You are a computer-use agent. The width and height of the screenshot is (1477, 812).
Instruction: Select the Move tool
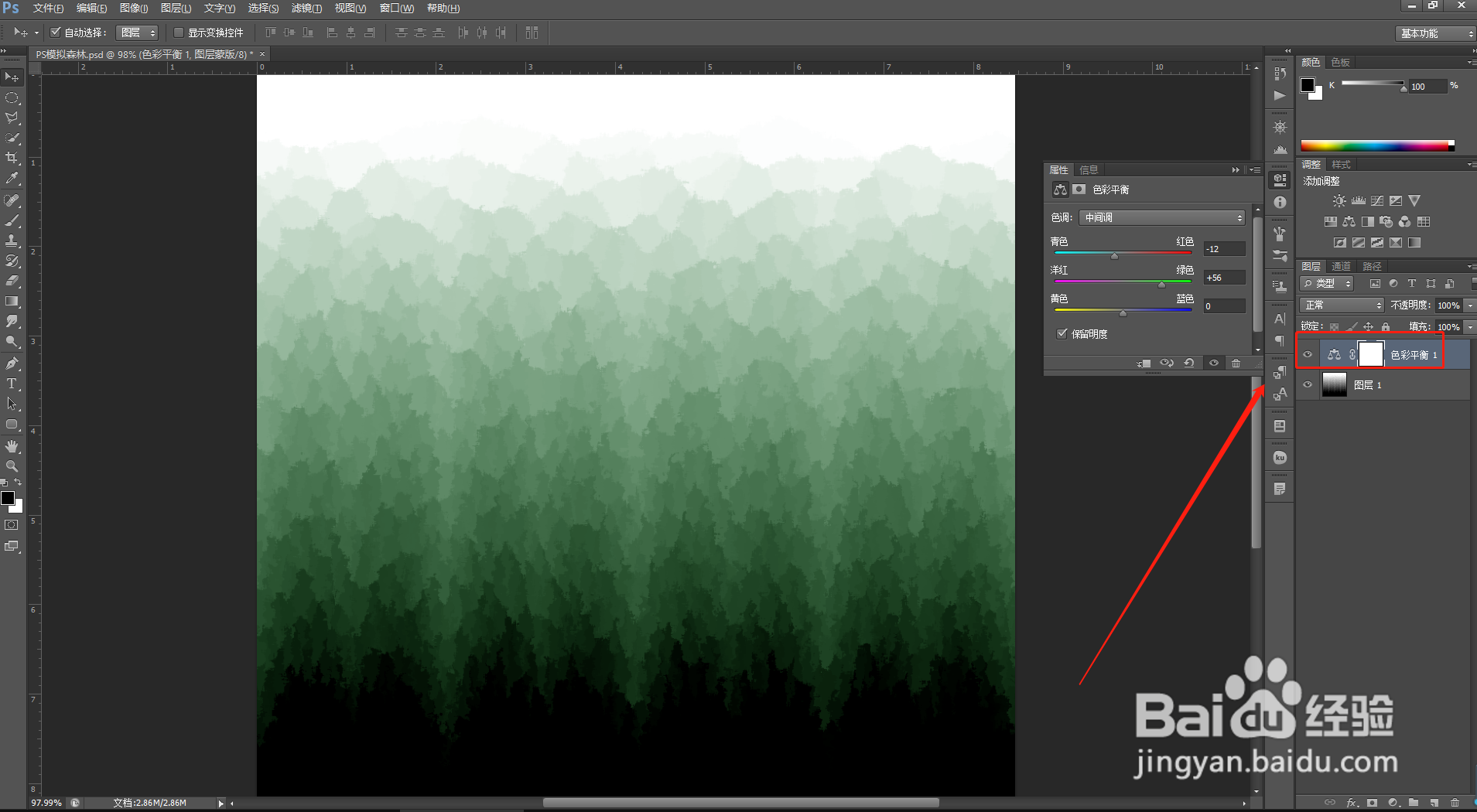[12, 77]
